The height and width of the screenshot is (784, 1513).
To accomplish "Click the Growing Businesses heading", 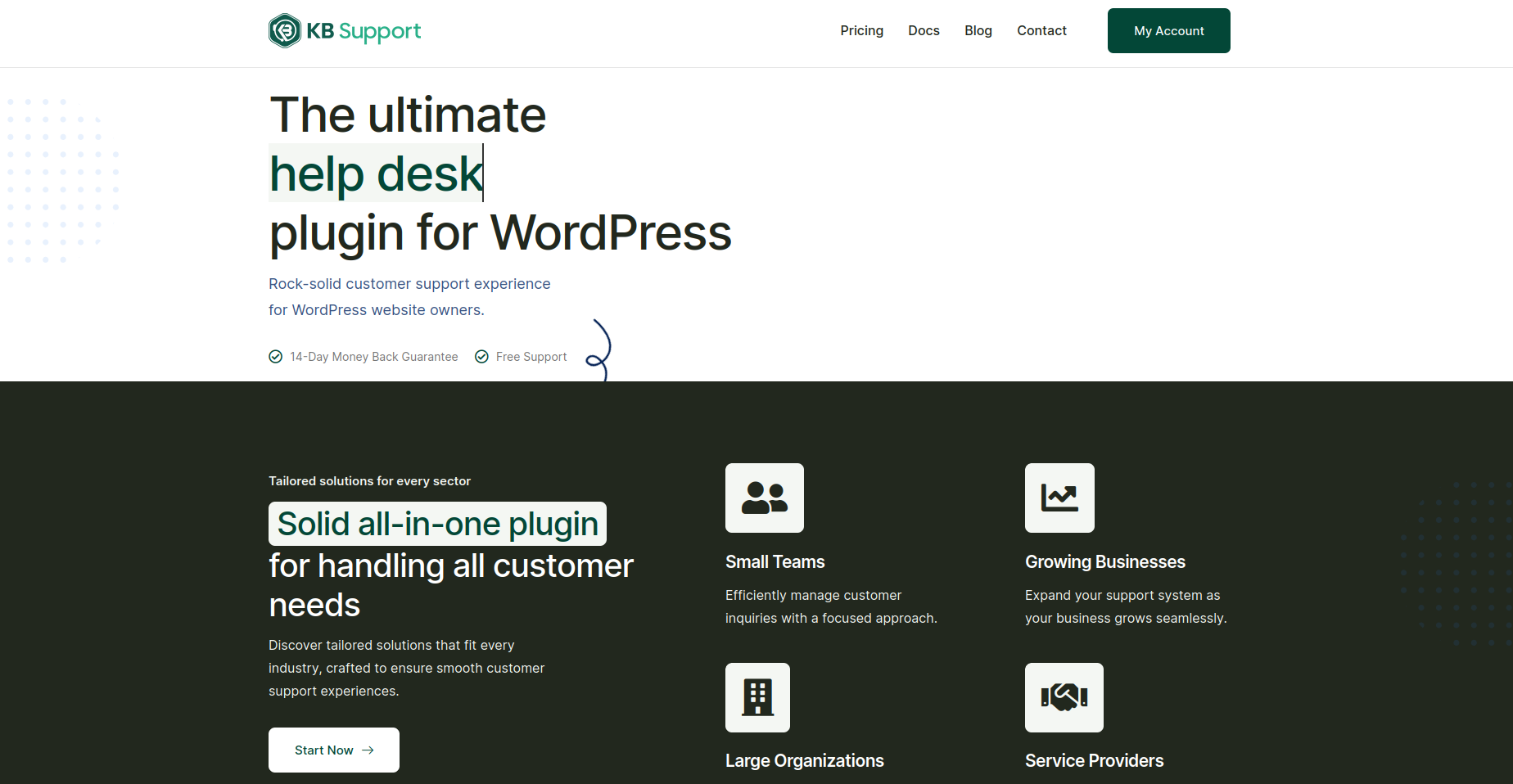I will click(x=1105, y=562).
